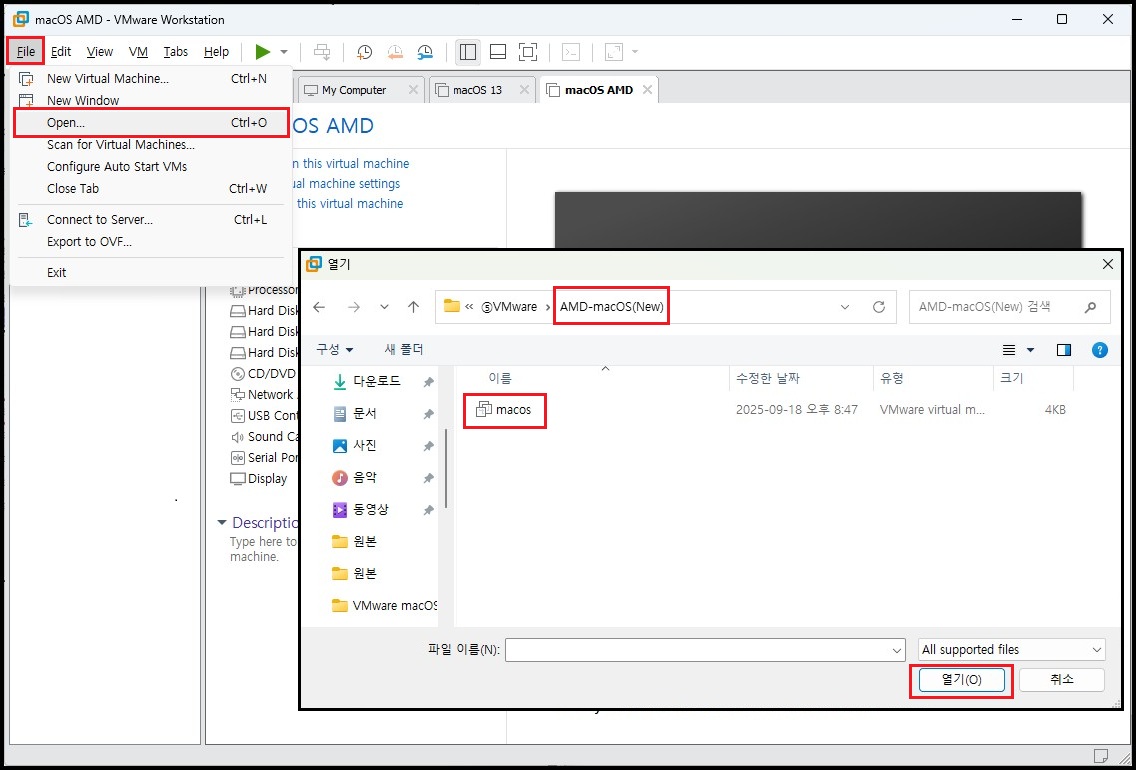This screenshot has height=770, width=1136.
Task: Click the Network adapter device entry
Action: [x=262, y=395]
